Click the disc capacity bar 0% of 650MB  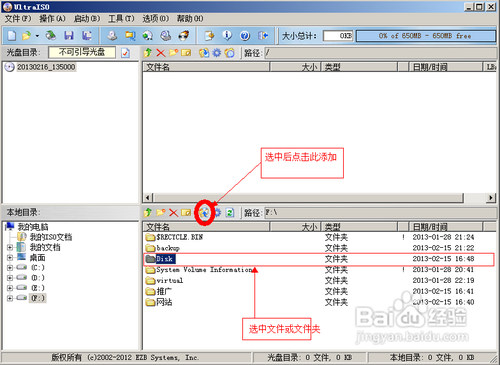426,36
